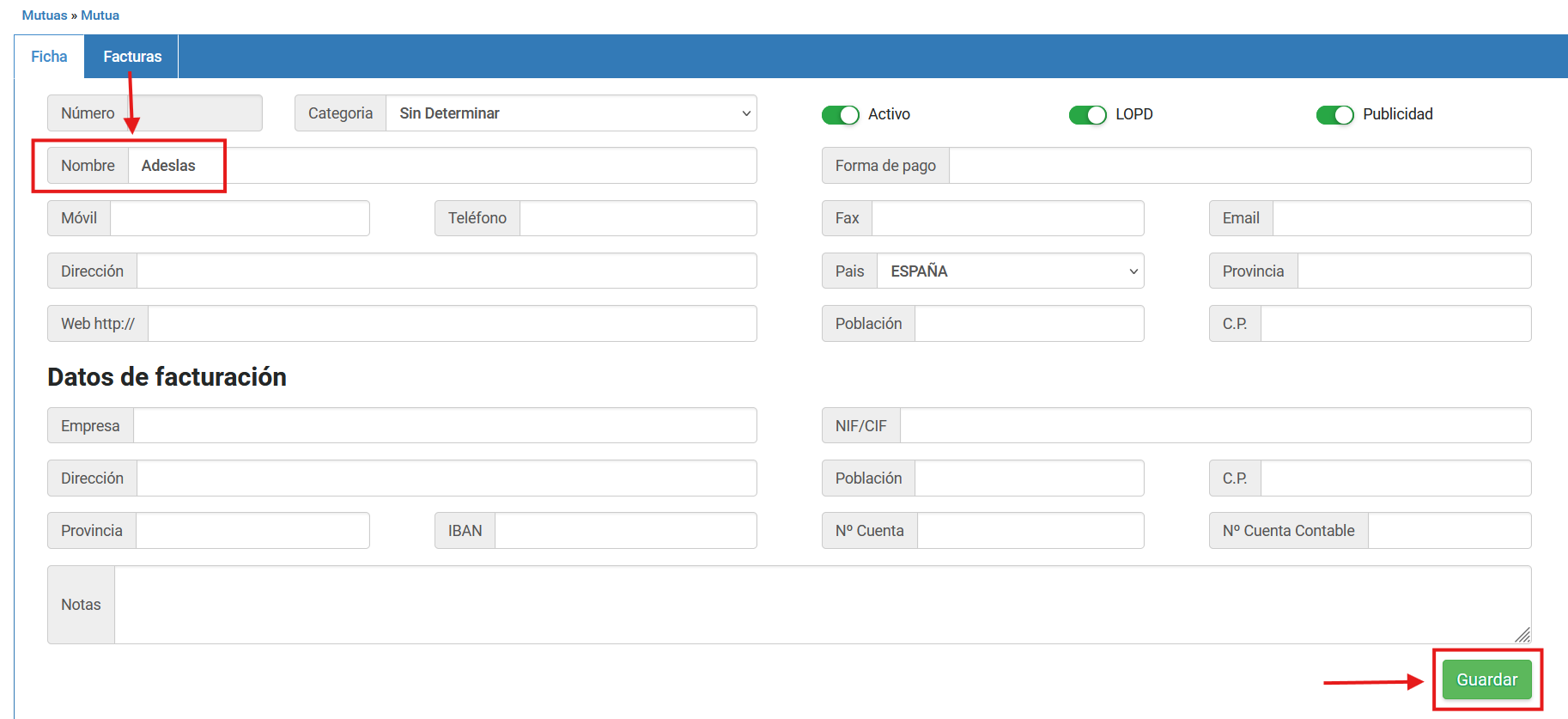Click the Provincia field next to IBAN
Viewport: 1568px width, 719px height.
pos(252,531)
